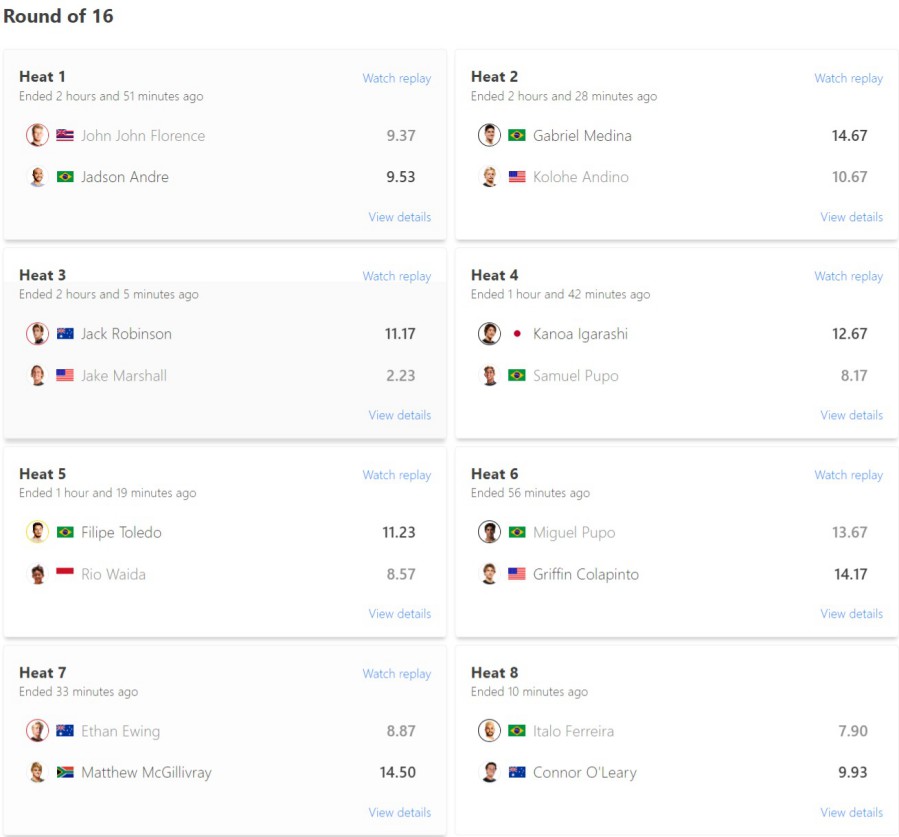Open View details in Heat 5
This screenshot has width=899, height=837.
(x=399, y=614)
